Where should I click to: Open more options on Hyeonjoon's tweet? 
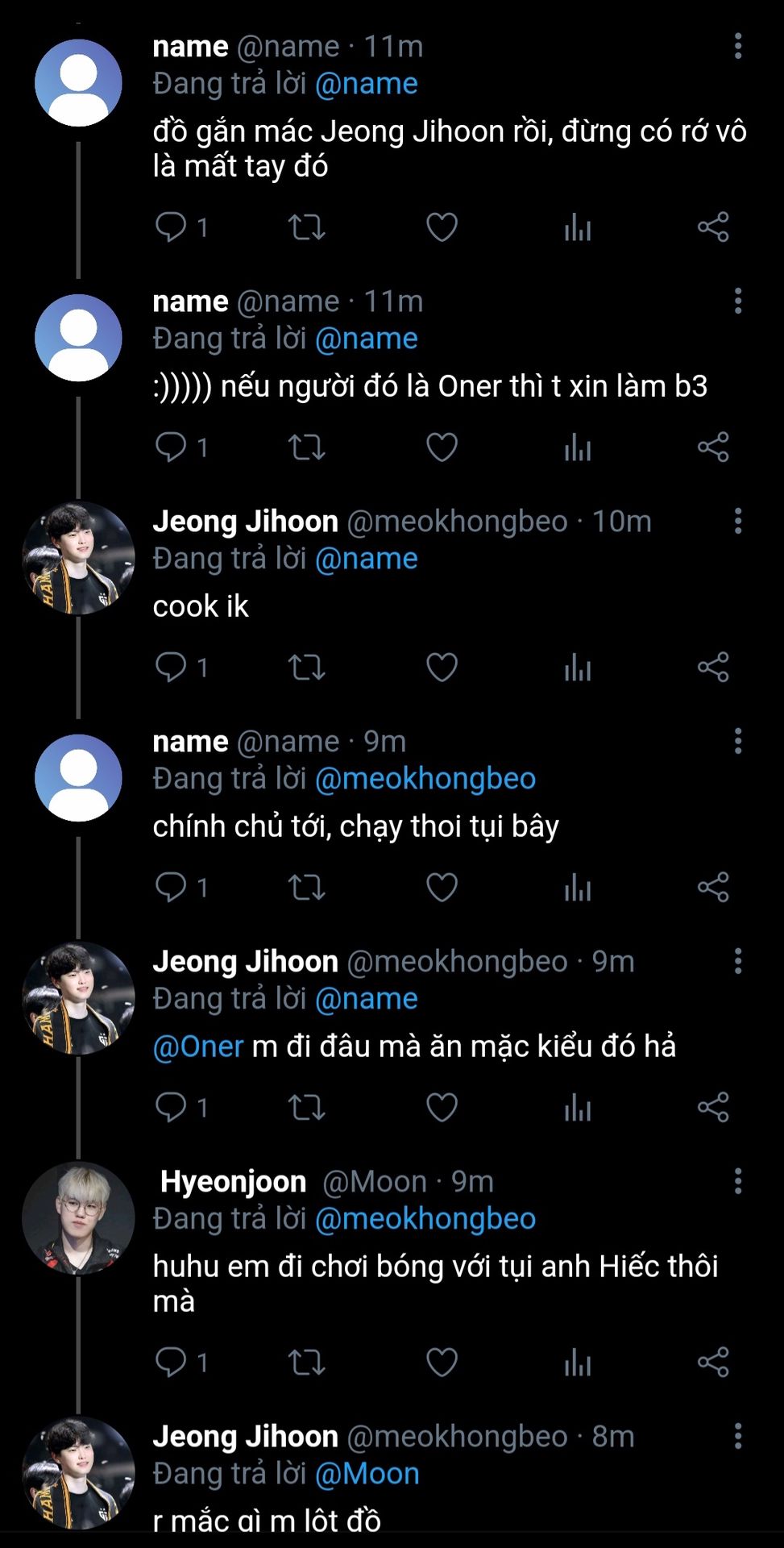(738, 1181)
